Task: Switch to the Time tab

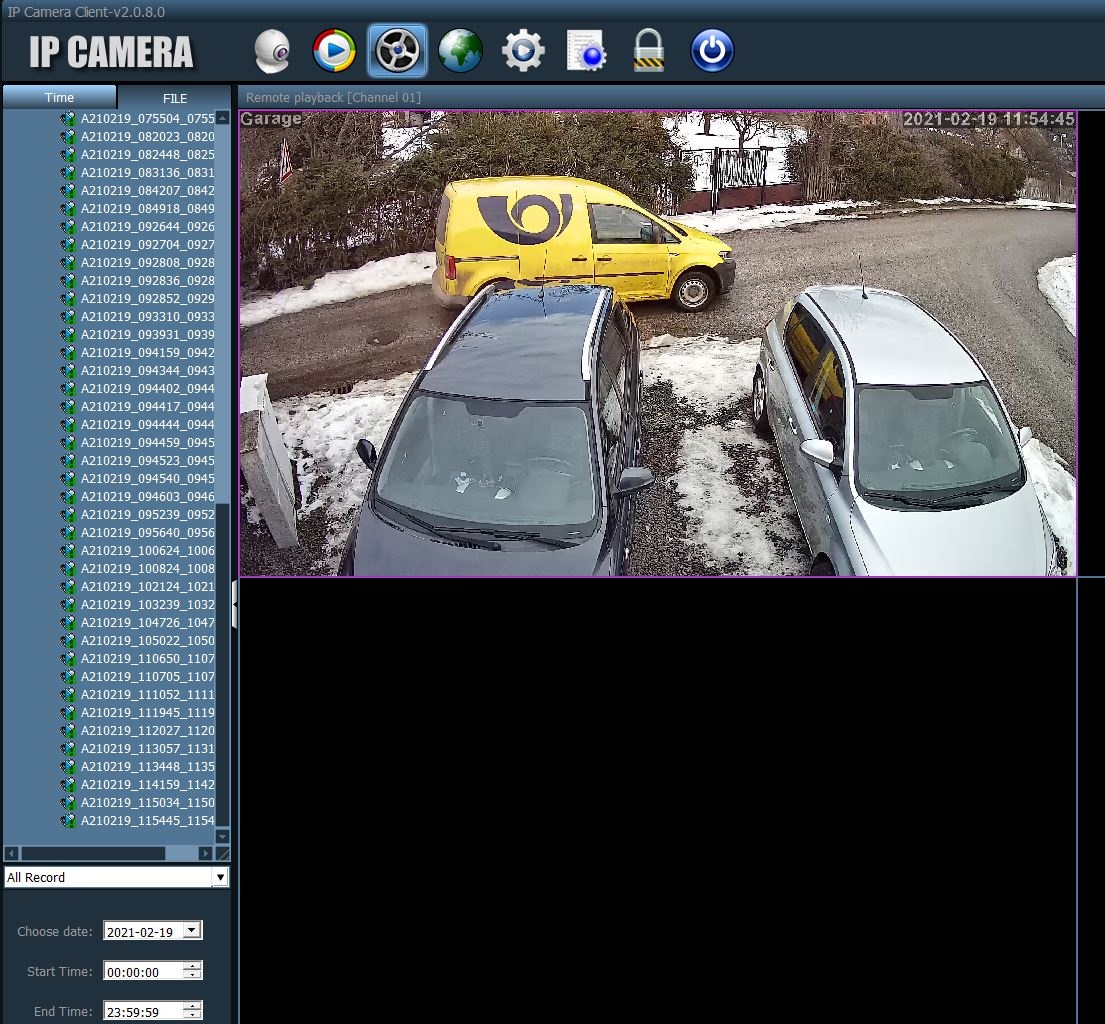Action: pyautogui.click(x=60, y=97)
